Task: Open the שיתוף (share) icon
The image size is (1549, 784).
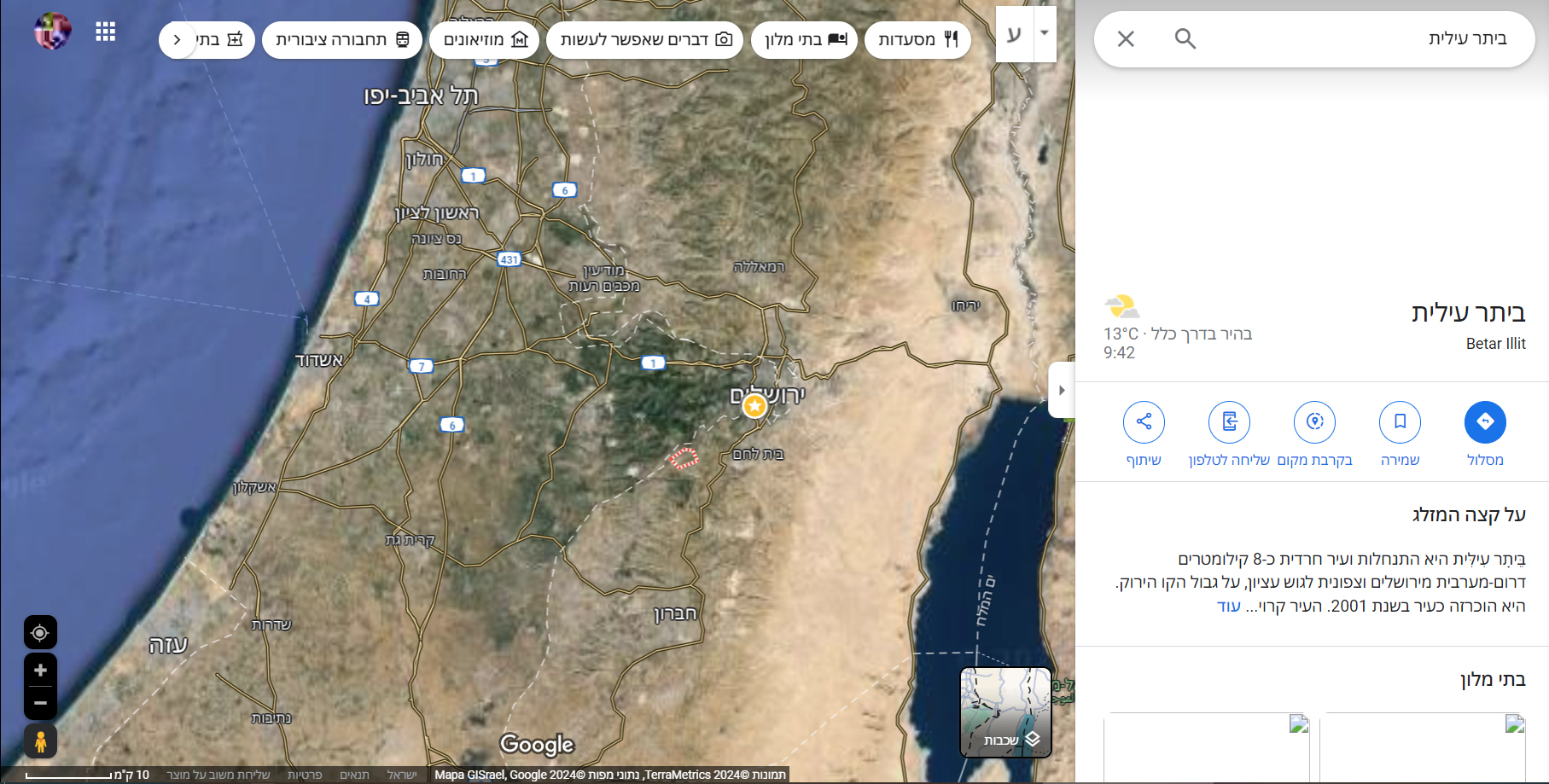Action: click(x=1144, y=421)
